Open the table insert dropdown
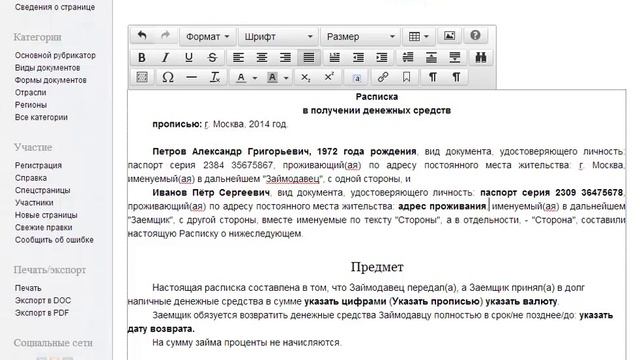640x360 pixels. (x=419, y=37)
